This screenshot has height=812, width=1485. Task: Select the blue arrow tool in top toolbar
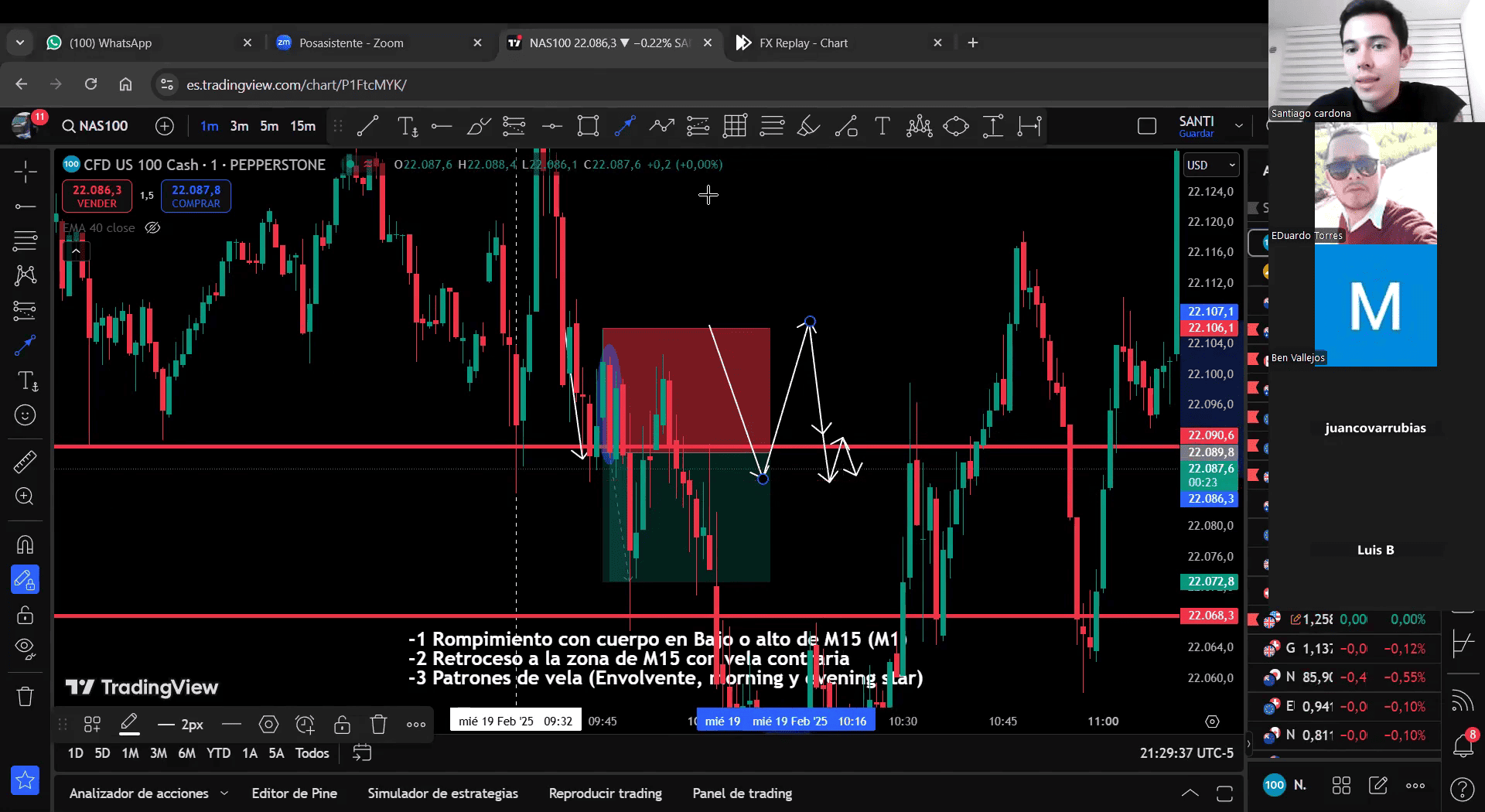click(x=625, y=126)
